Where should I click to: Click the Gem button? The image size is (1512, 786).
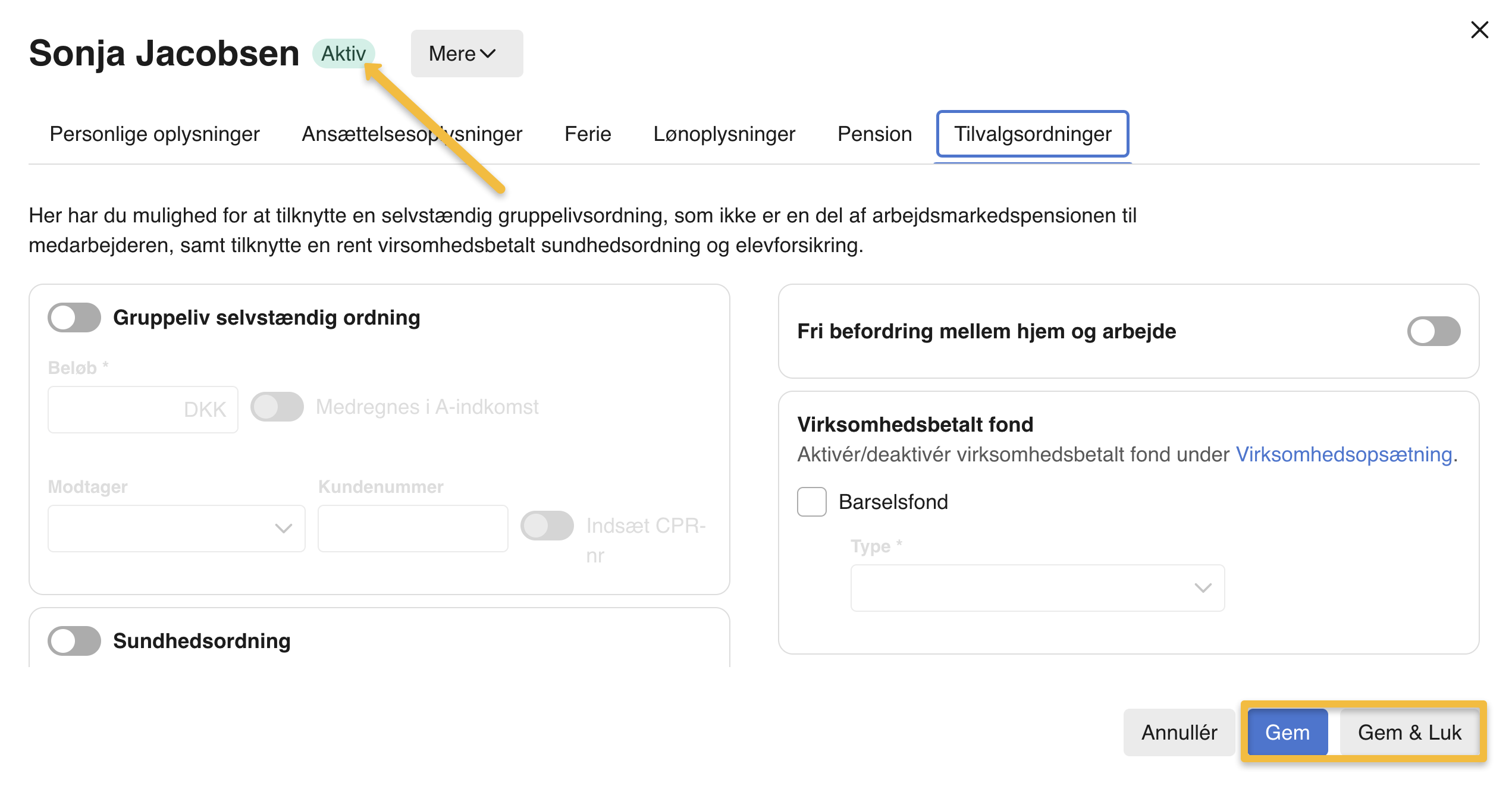tap(1287, 732)
